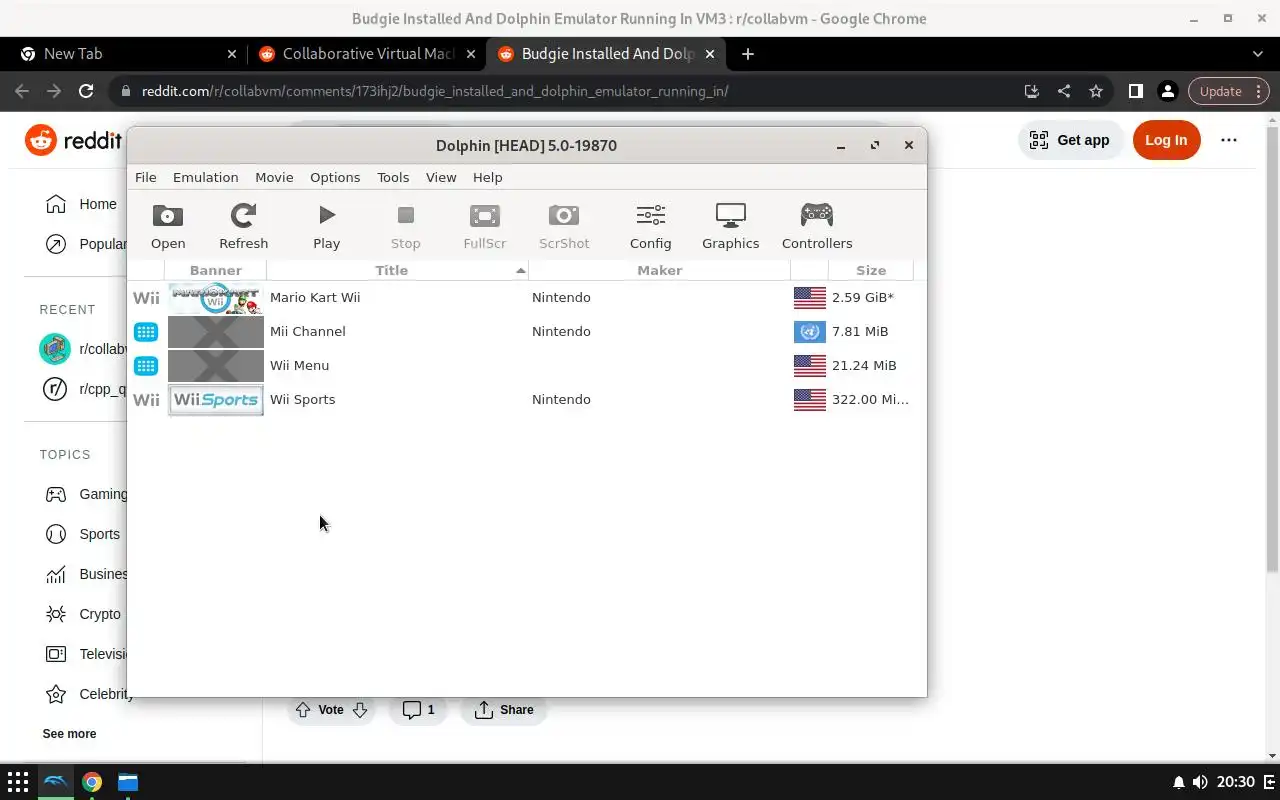Click the Wii platform icon for Wii Sports

point(146,400)
